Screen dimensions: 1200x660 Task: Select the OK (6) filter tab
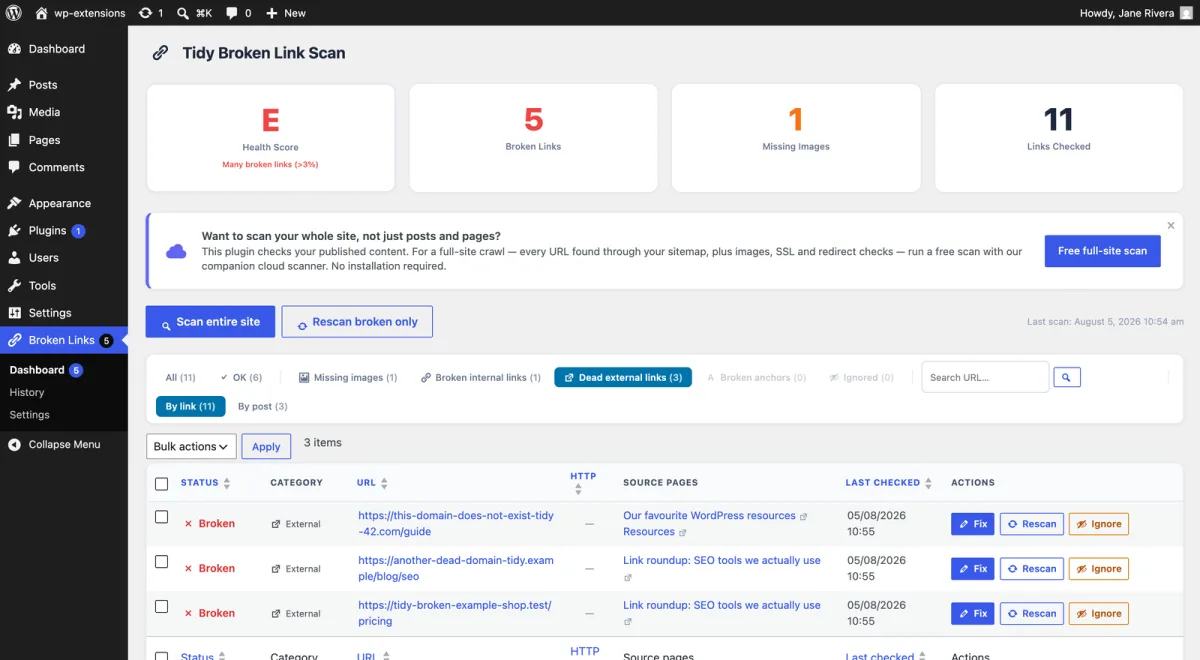coord(241,378)
